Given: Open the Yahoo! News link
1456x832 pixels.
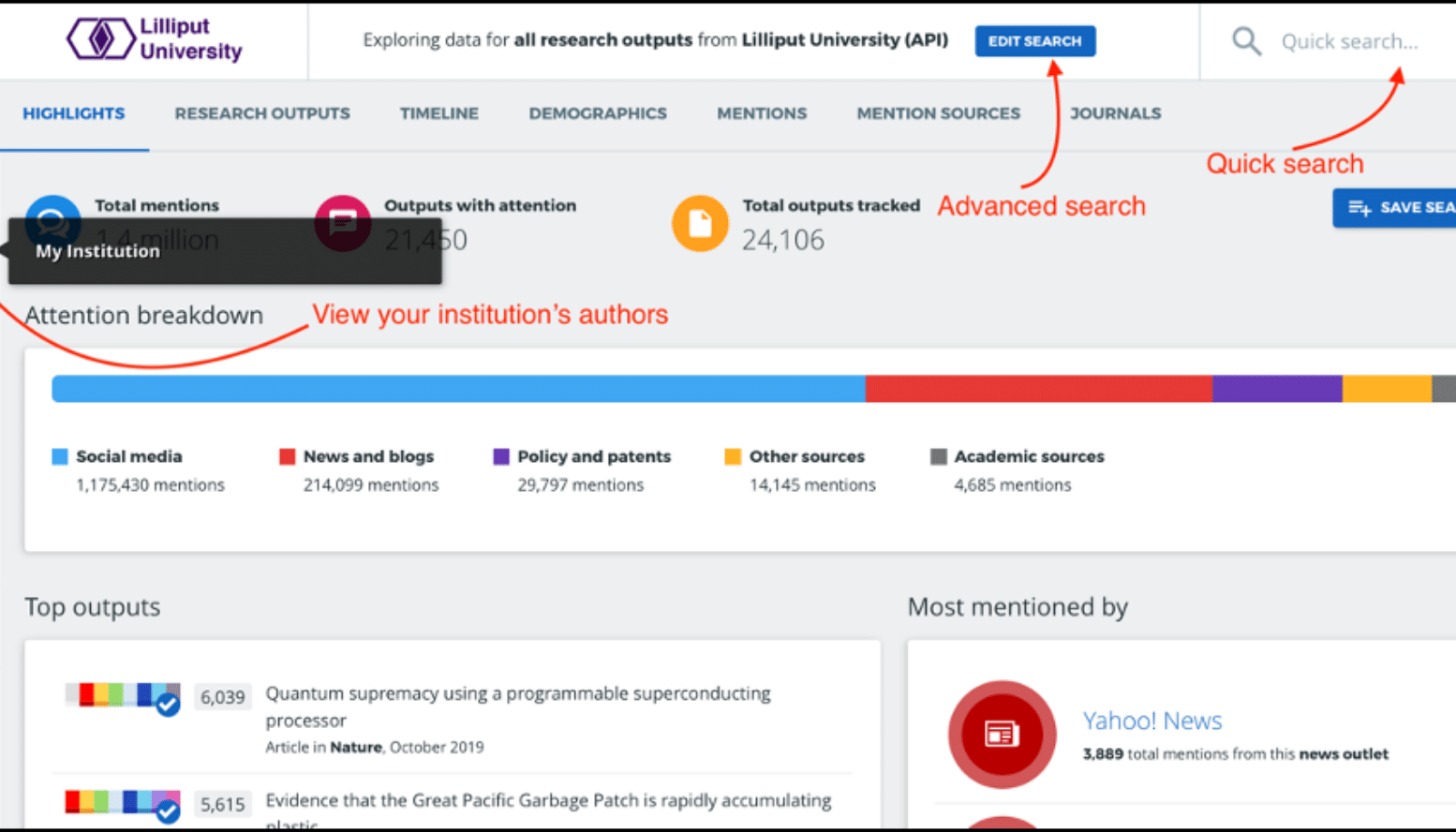Looking at the screenshot, I should point(1152,721).
